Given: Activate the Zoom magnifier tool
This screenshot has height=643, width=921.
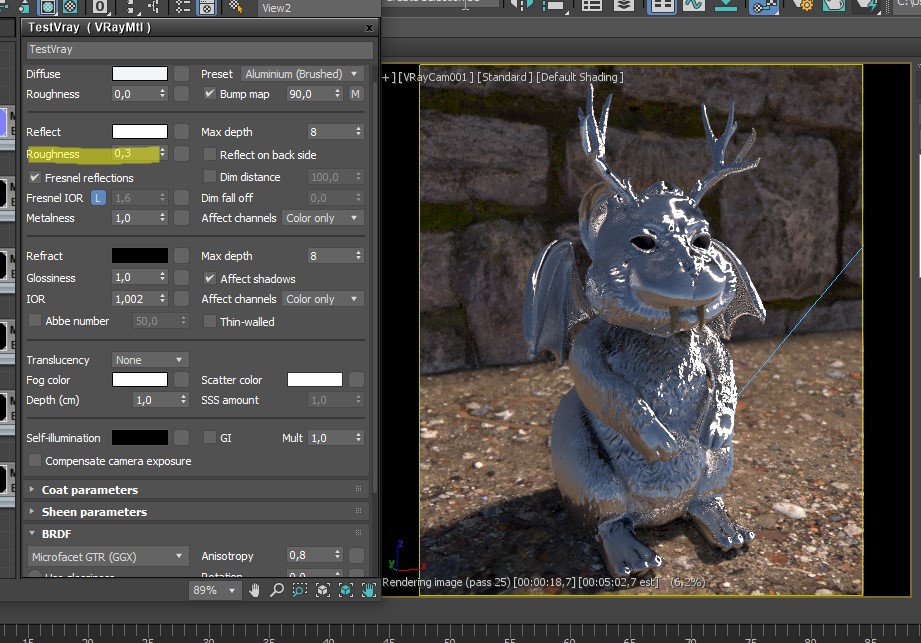Looking at the screenshot, I should coord(277,590).
